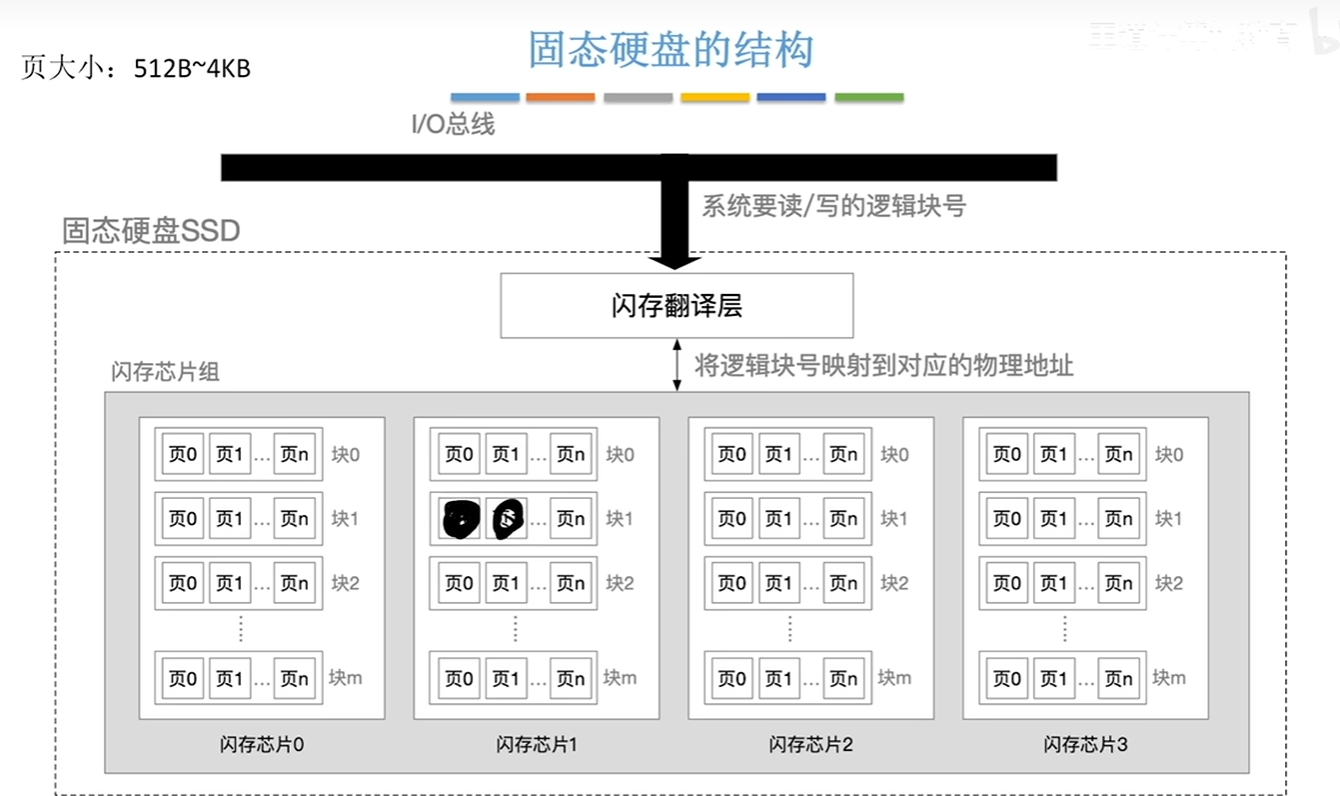Click the "闪存芯片1" caption

point(537,745)
